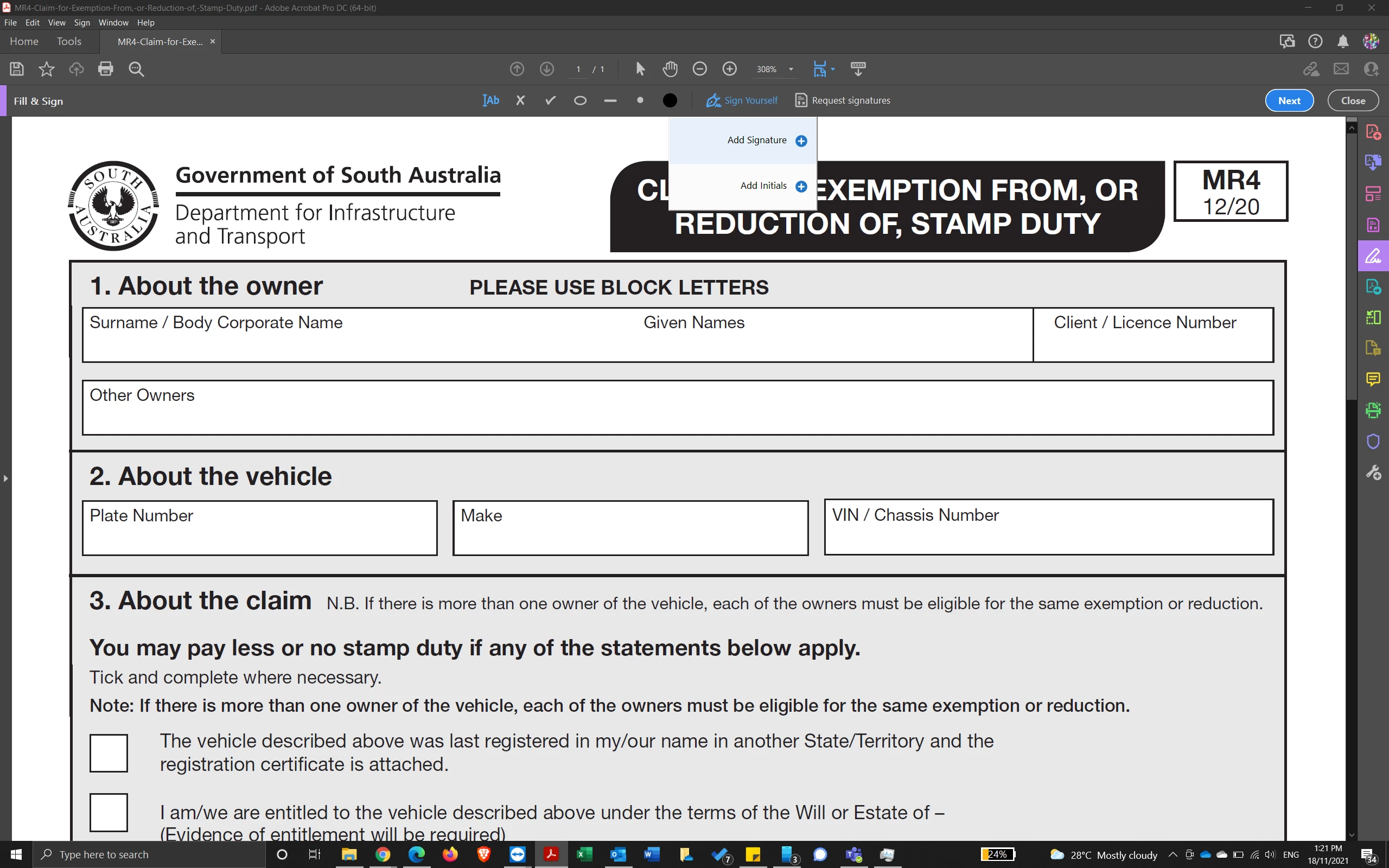The height and width of the screenshot is (868, 1389).
Task: Click the Hand pan tool
Action: 670,69
